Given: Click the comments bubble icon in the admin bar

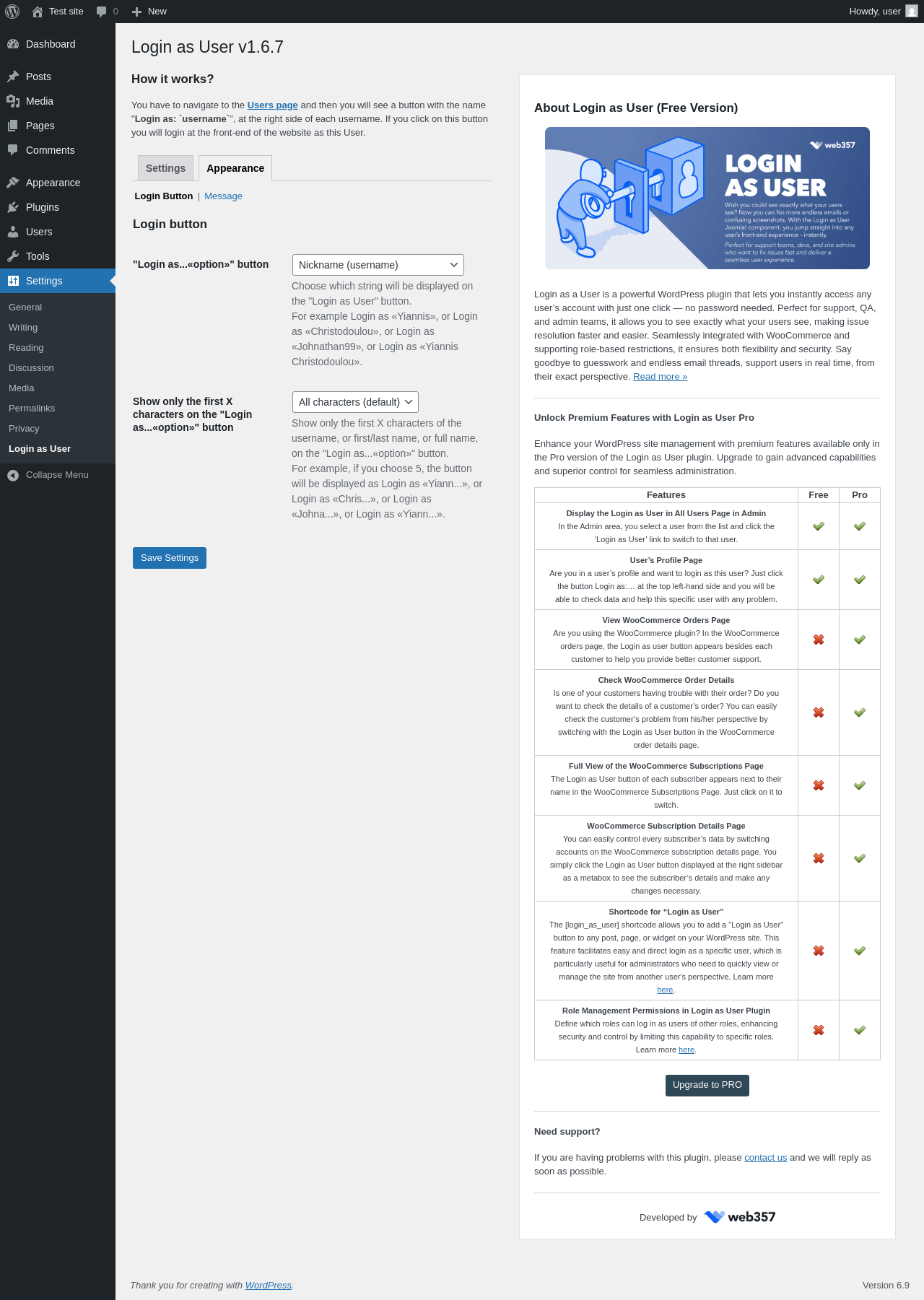Looking at the screenshot, I should 101,12.
